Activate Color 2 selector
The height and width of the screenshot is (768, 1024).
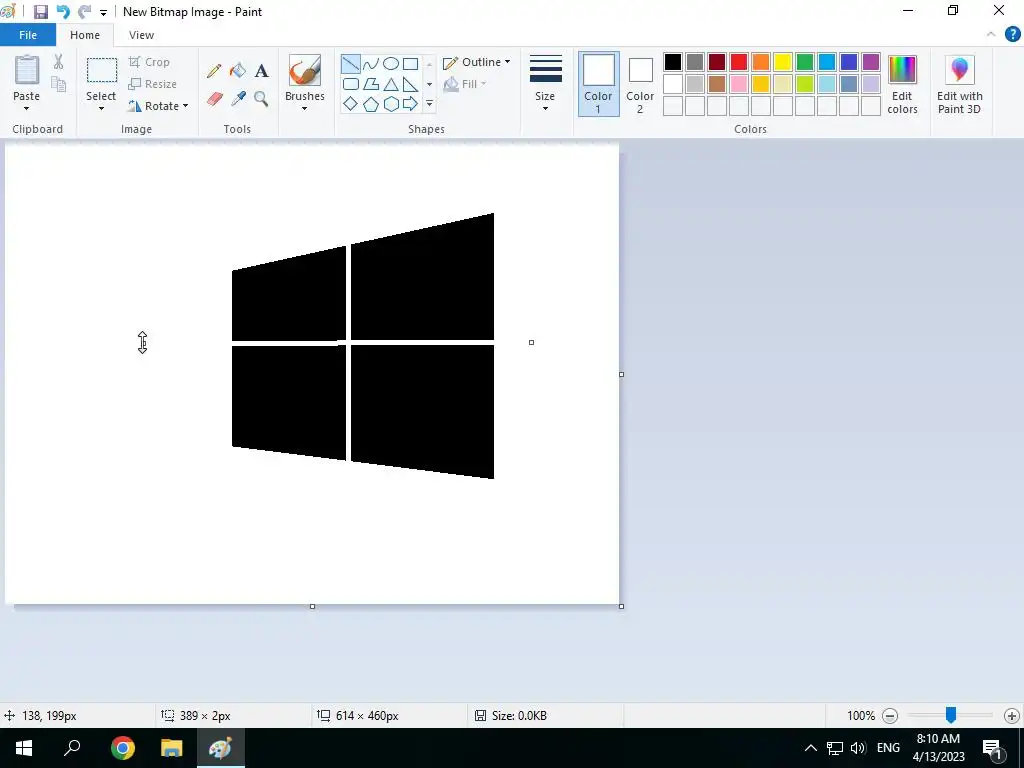[640, 84]
